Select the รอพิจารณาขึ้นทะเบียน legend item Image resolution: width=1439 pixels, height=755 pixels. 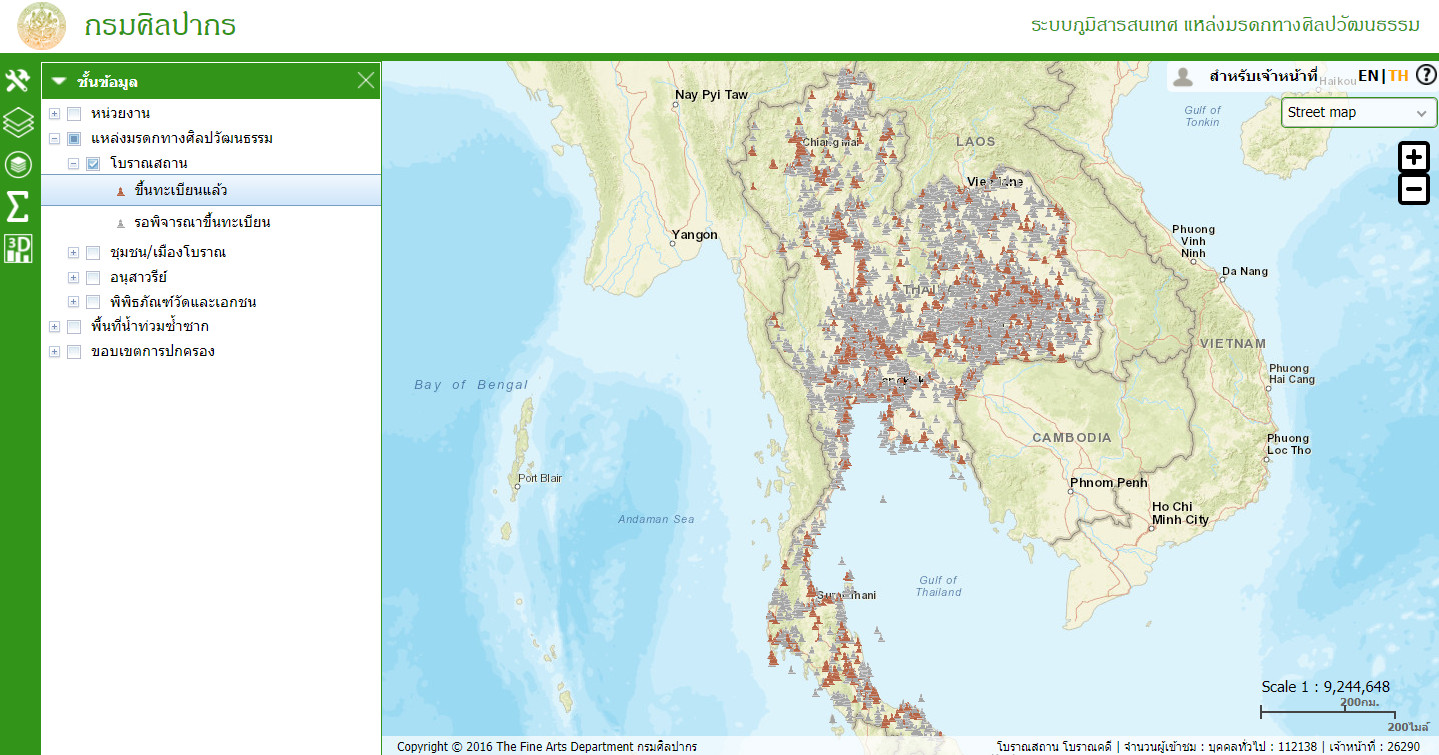tap(202, 223)
